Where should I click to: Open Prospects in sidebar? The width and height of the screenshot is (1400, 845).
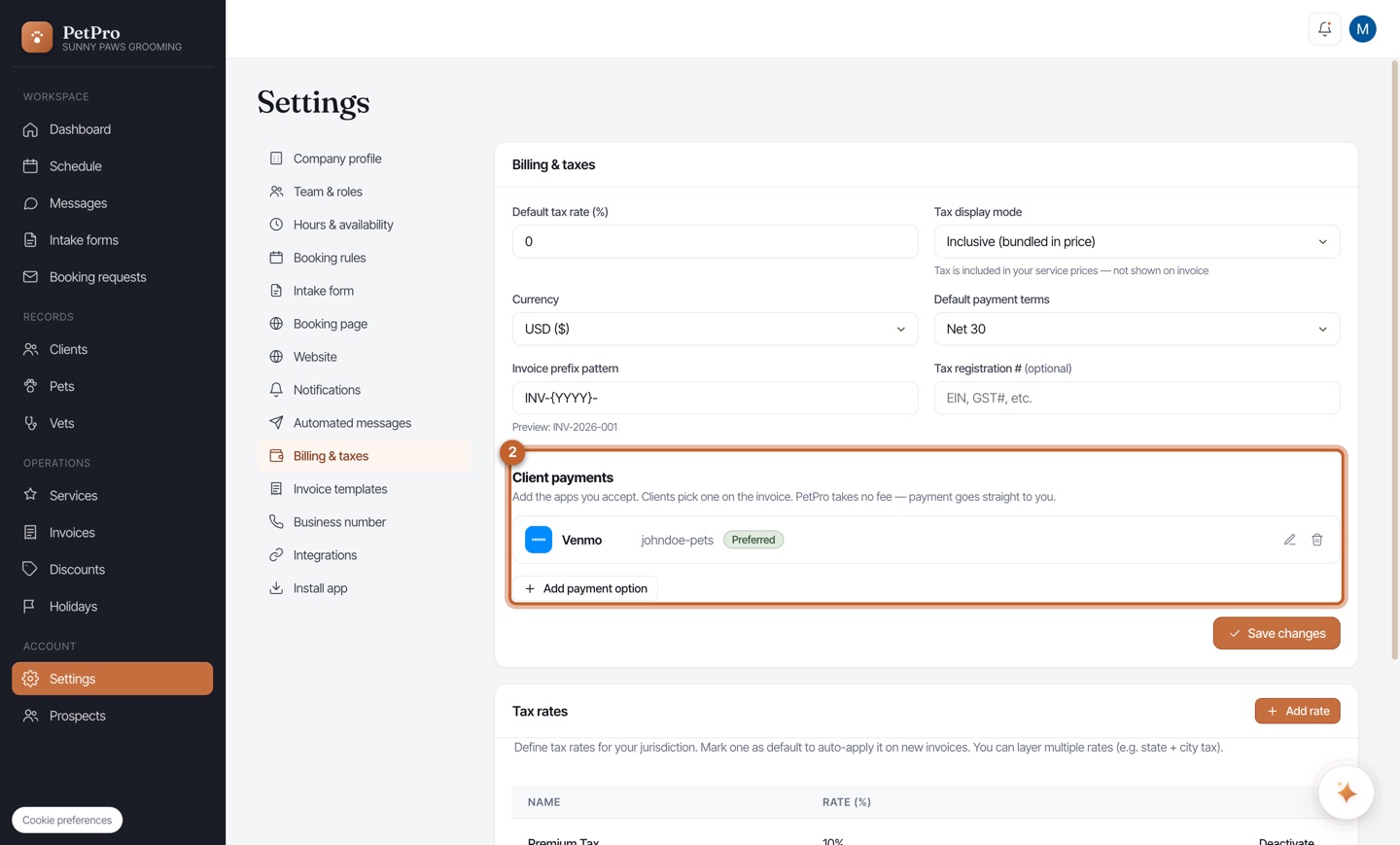(112, 716)
